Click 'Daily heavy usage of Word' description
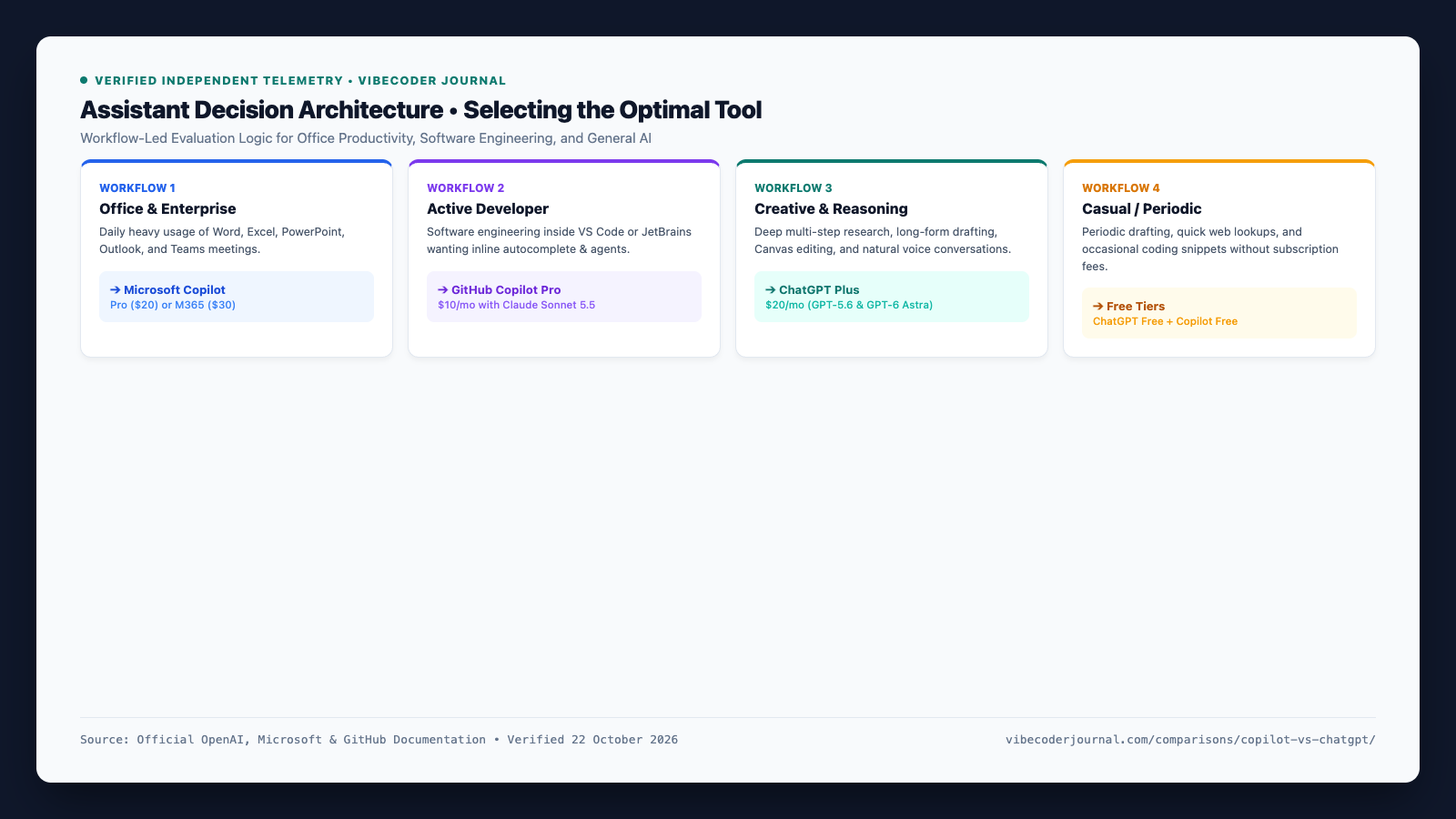The height and width of the screenshot is (819, 1456). (222, 240)
